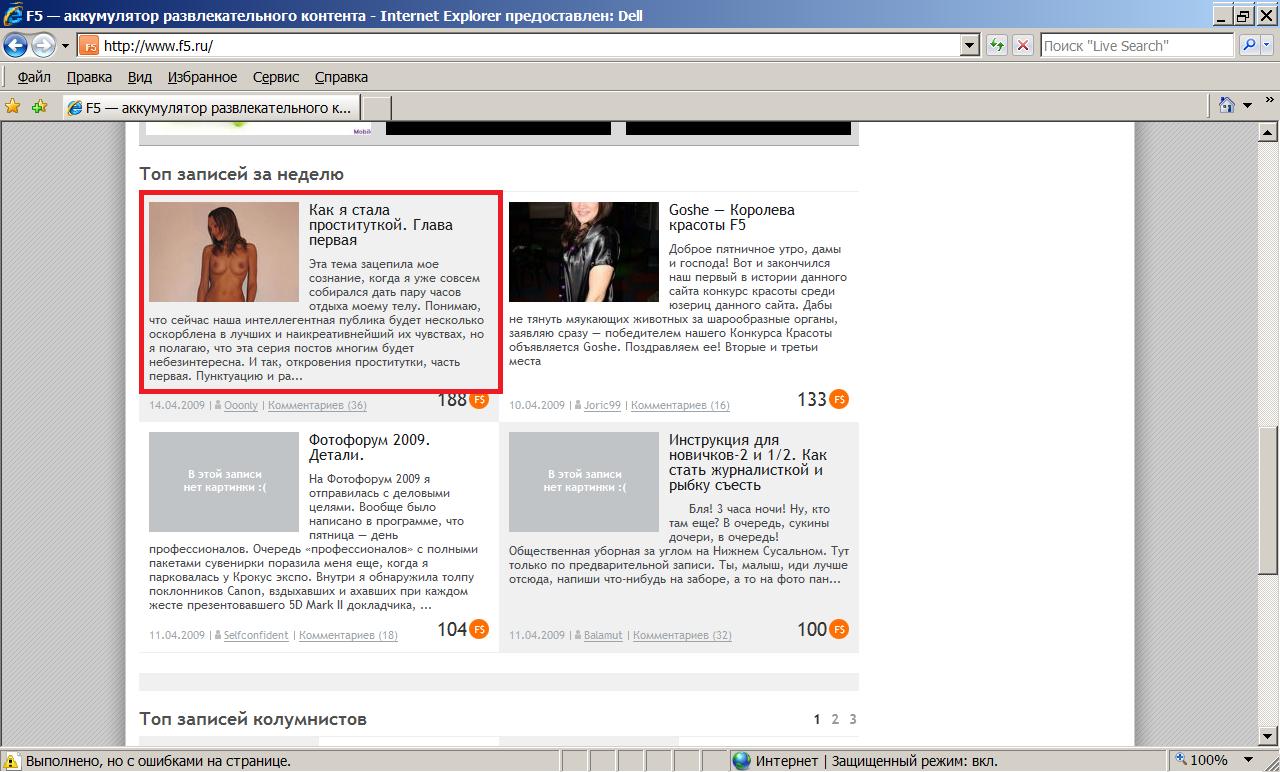The image size is (1280, 772).
Task: Expand the address bar URL history dropdown
Action: point(969,45)
